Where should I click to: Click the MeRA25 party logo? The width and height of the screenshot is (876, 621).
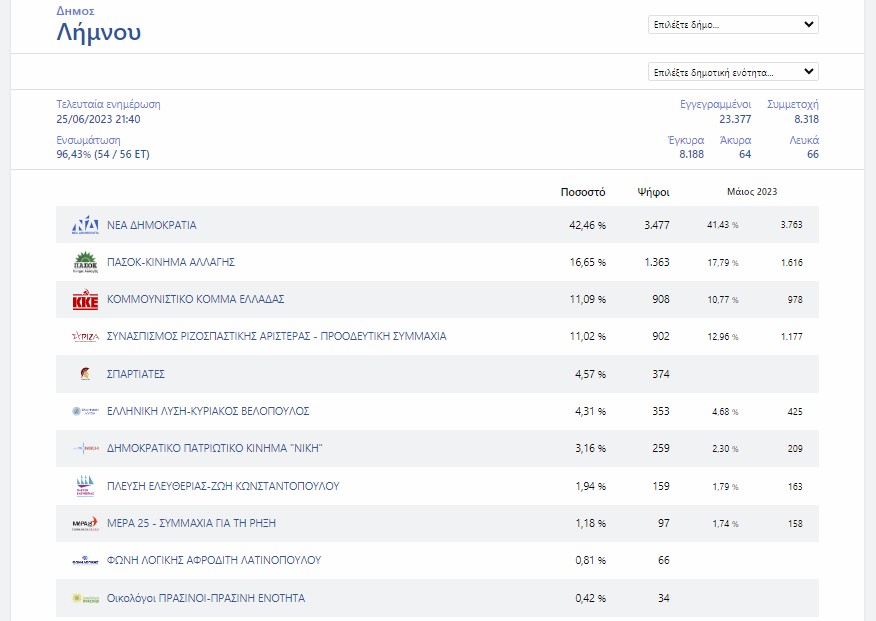85,523
